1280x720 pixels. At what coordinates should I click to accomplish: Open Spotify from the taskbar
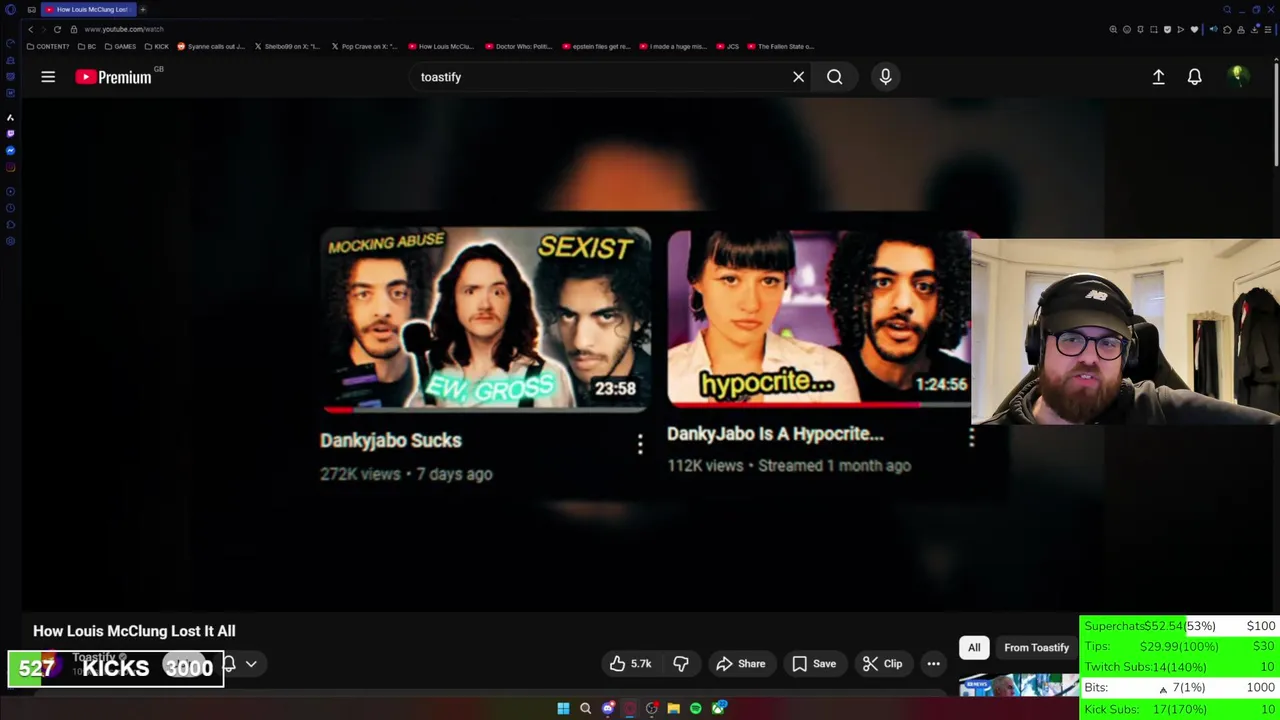(695, 709)
